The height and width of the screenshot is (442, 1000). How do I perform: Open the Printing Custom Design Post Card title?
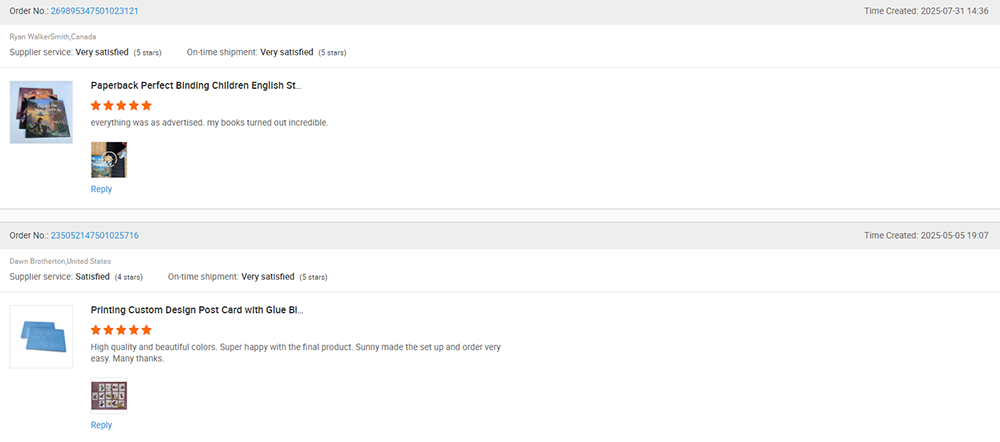[x=197, y=310]
